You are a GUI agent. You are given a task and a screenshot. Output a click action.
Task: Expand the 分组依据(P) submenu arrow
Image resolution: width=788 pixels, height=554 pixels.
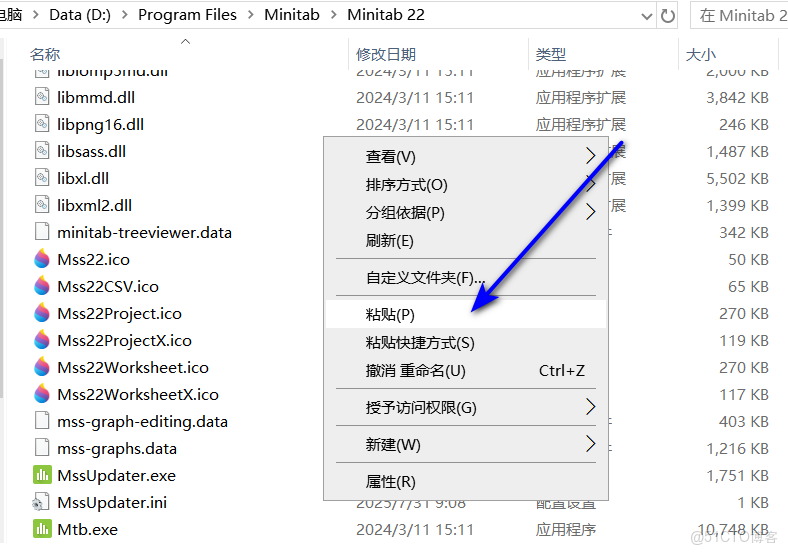point(590,212)
